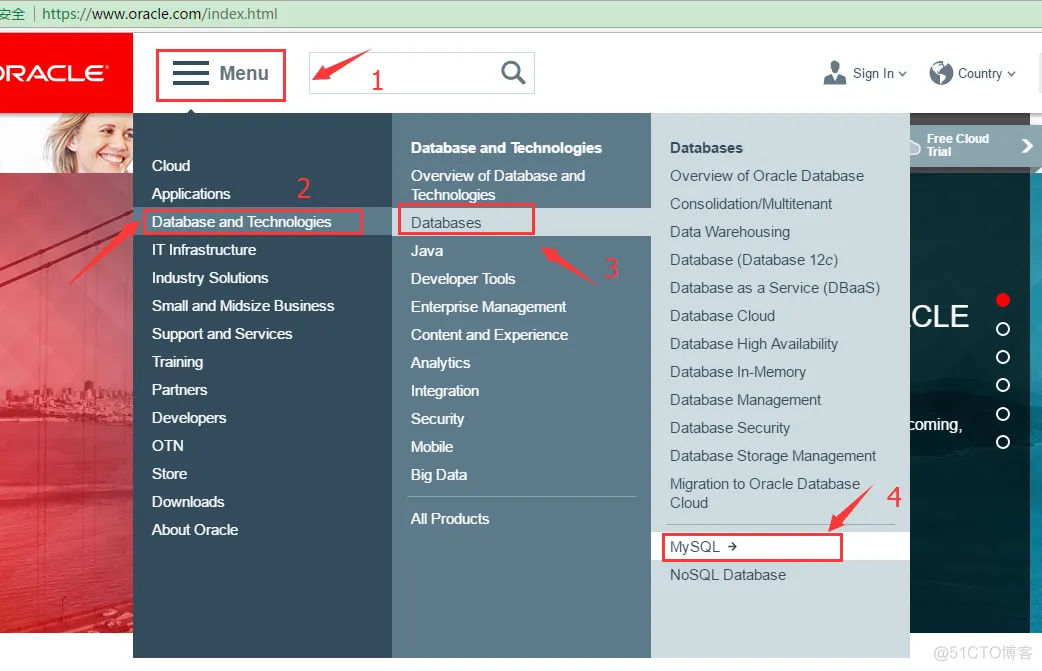The width and height of the screenshot is (1042, 671).
Task: Open the hamburger Menu button
Action: point(221,73)
